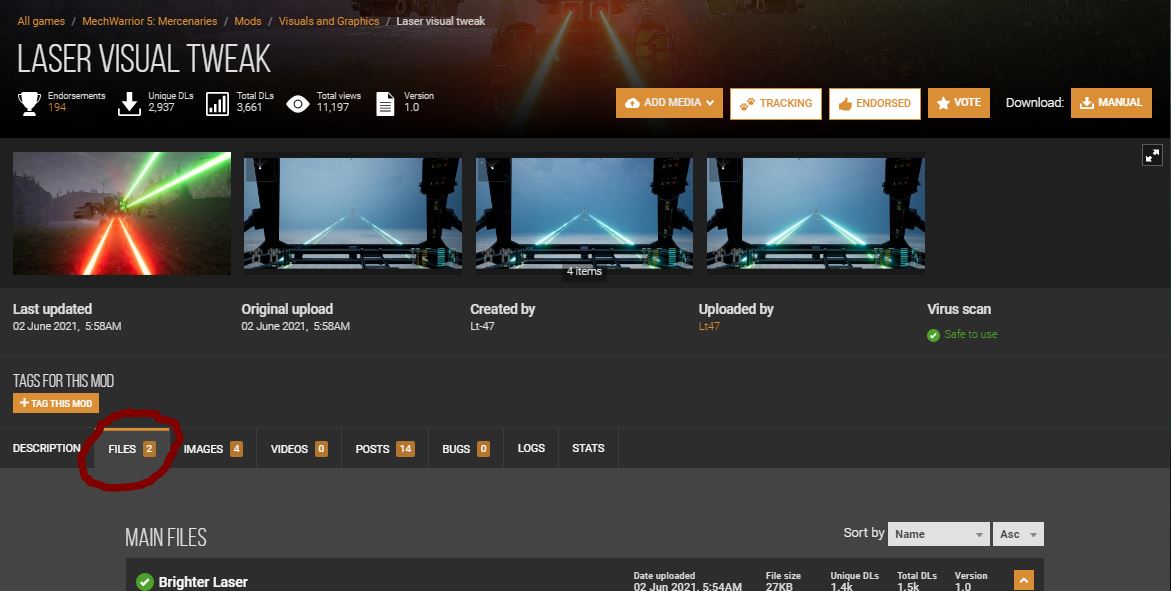Open the Sort by Name dropdown
This screenshot has width=1171, height=591.
click(939, 534)
